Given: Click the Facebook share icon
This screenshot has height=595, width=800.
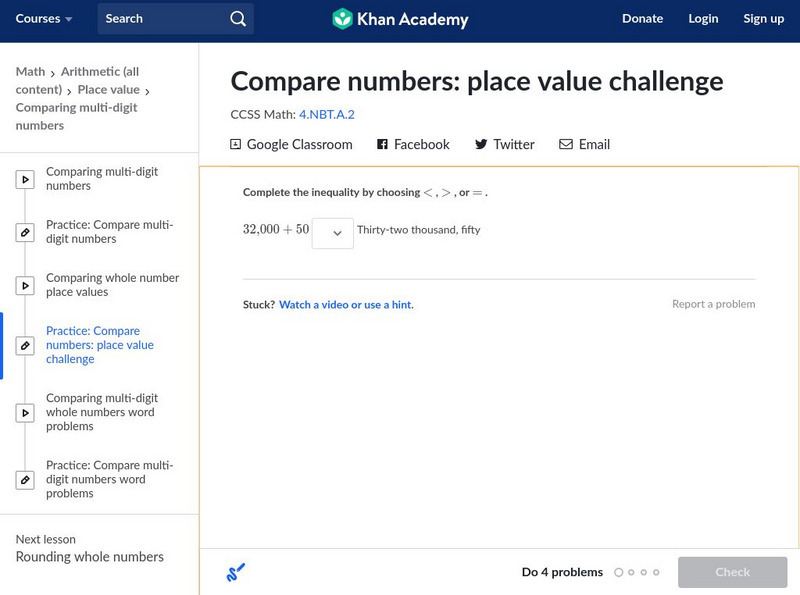Looking at the screenshot, I should [382, 144].
